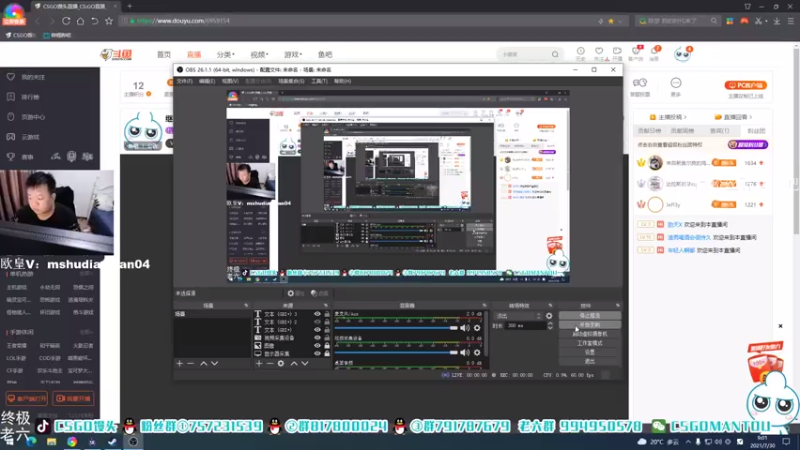
Task: Click 启动虚拟摄像机 button in OBS
Action: click(590, 334)
